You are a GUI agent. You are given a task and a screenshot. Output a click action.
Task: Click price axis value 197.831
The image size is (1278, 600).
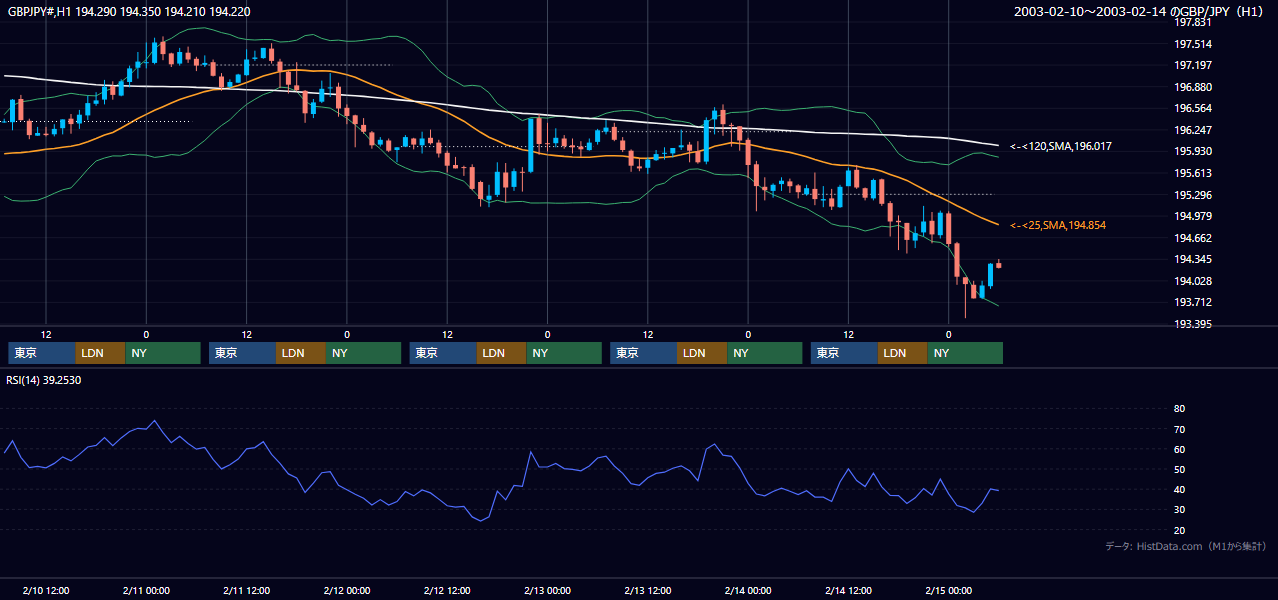click(1193, 22)
